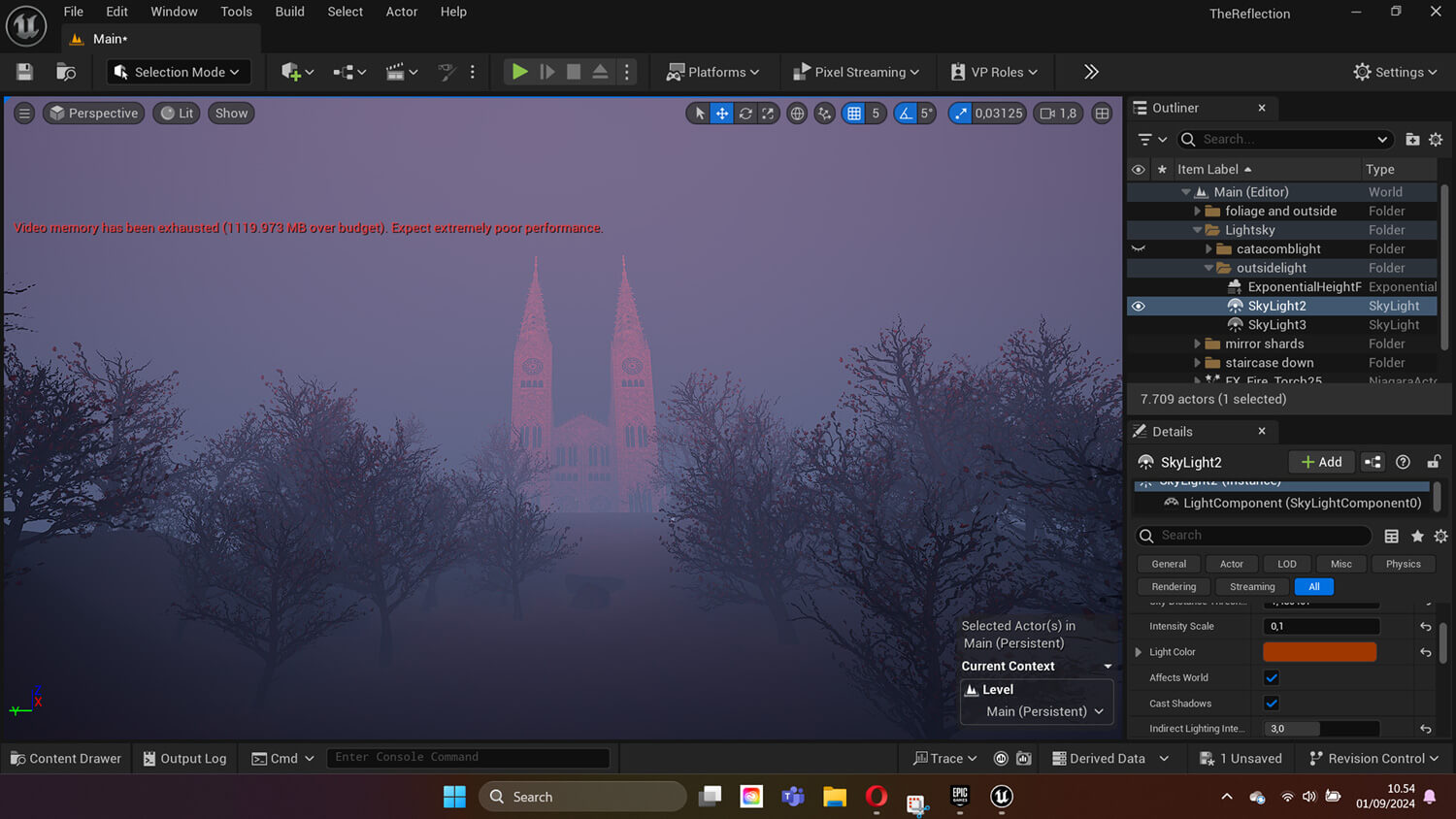The image size is (1456, 819).
Task: Open the Blueprints menu icon
Action: click(349, 72)
